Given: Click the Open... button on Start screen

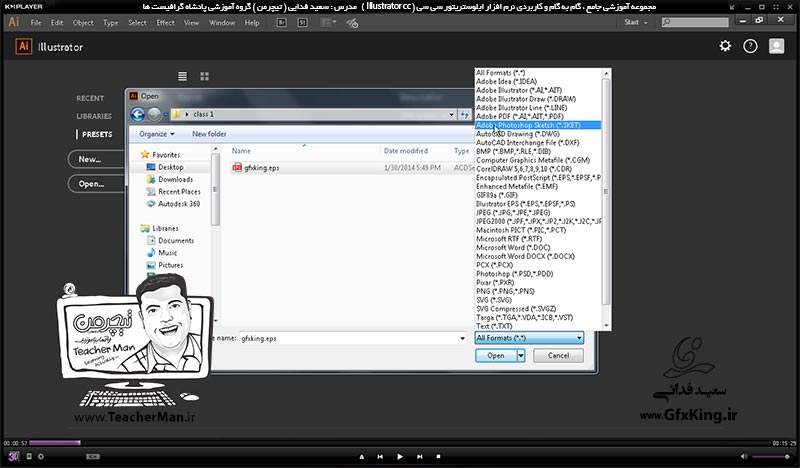Looking at the screenshot, I should click(96, 184).
